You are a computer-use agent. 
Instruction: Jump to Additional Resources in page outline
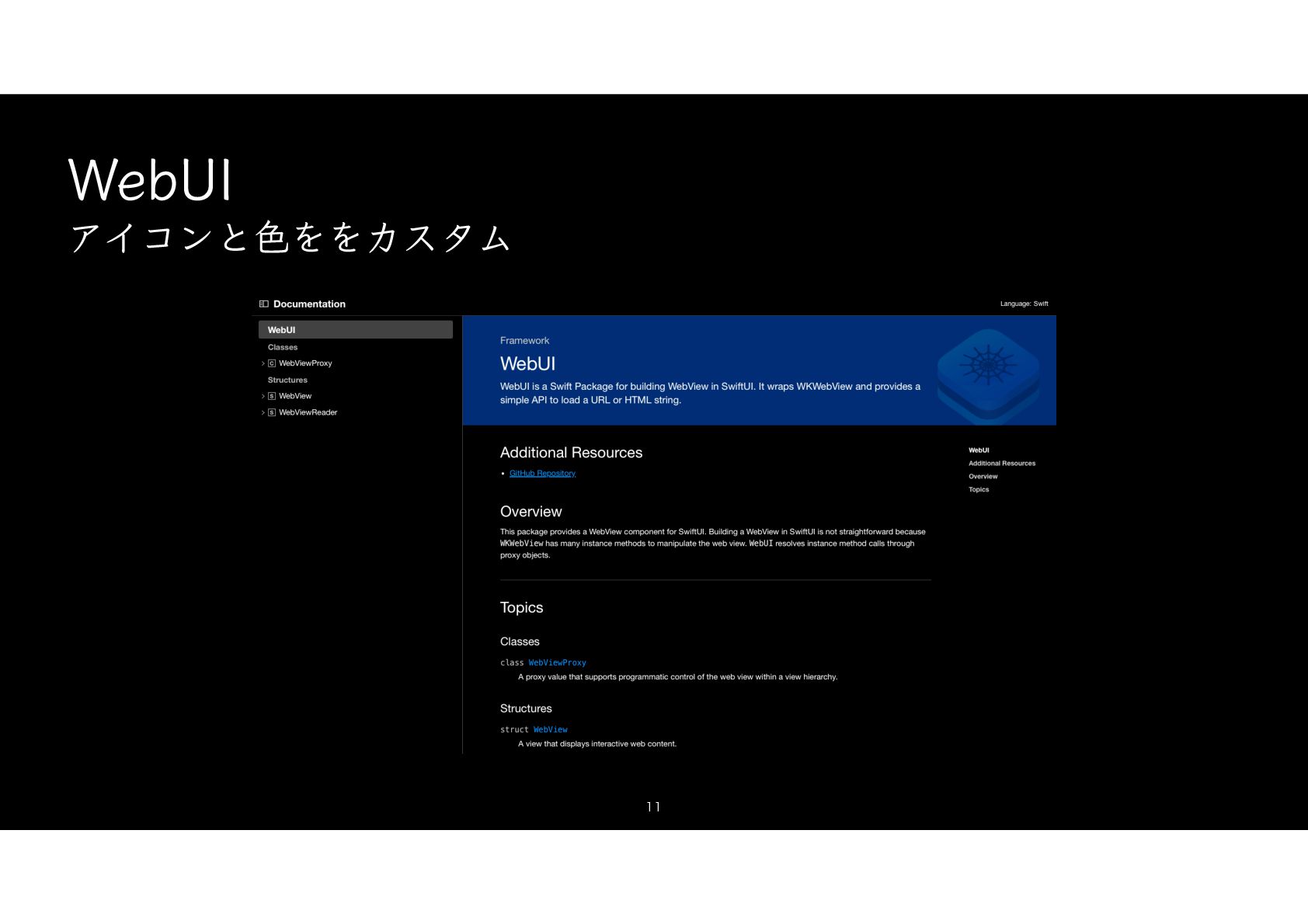(1002, 464)
